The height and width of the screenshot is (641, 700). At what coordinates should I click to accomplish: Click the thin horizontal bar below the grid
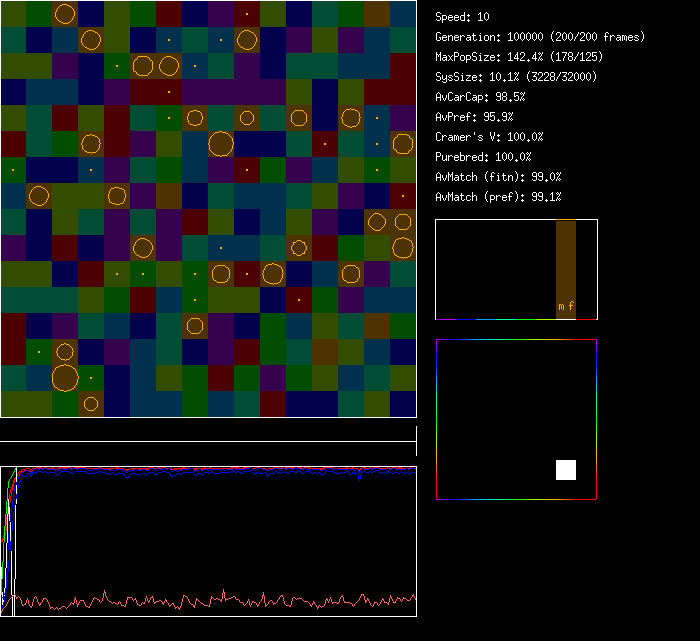point(208,441)
